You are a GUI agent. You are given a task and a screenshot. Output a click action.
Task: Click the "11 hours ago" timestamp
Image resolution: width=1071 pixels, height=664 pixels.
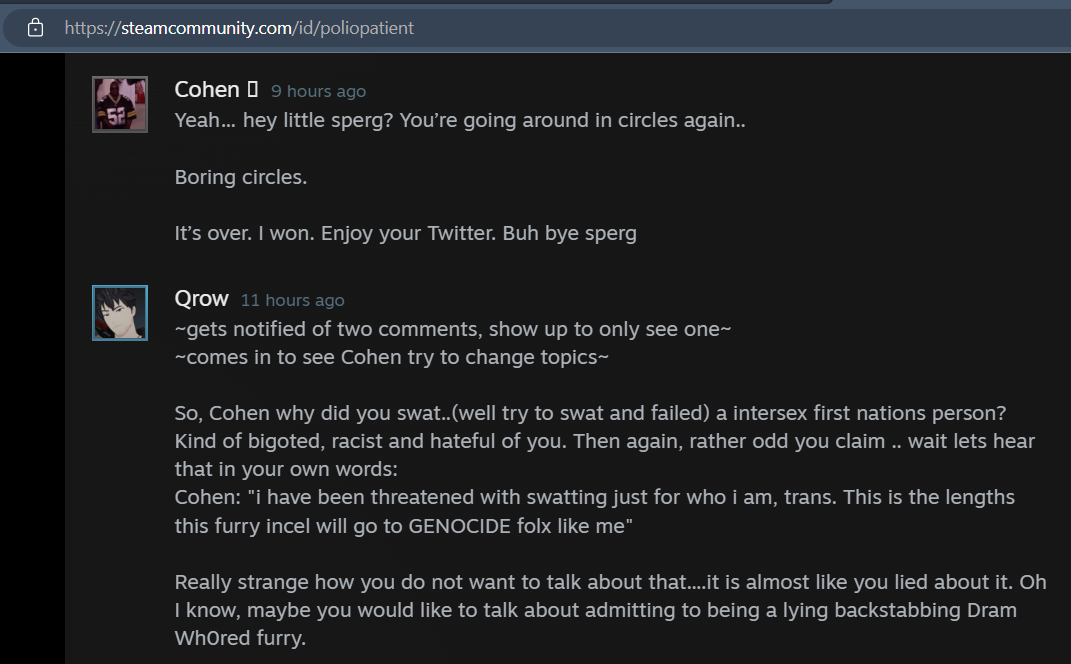pyautogui.click(x=292, y=300)
